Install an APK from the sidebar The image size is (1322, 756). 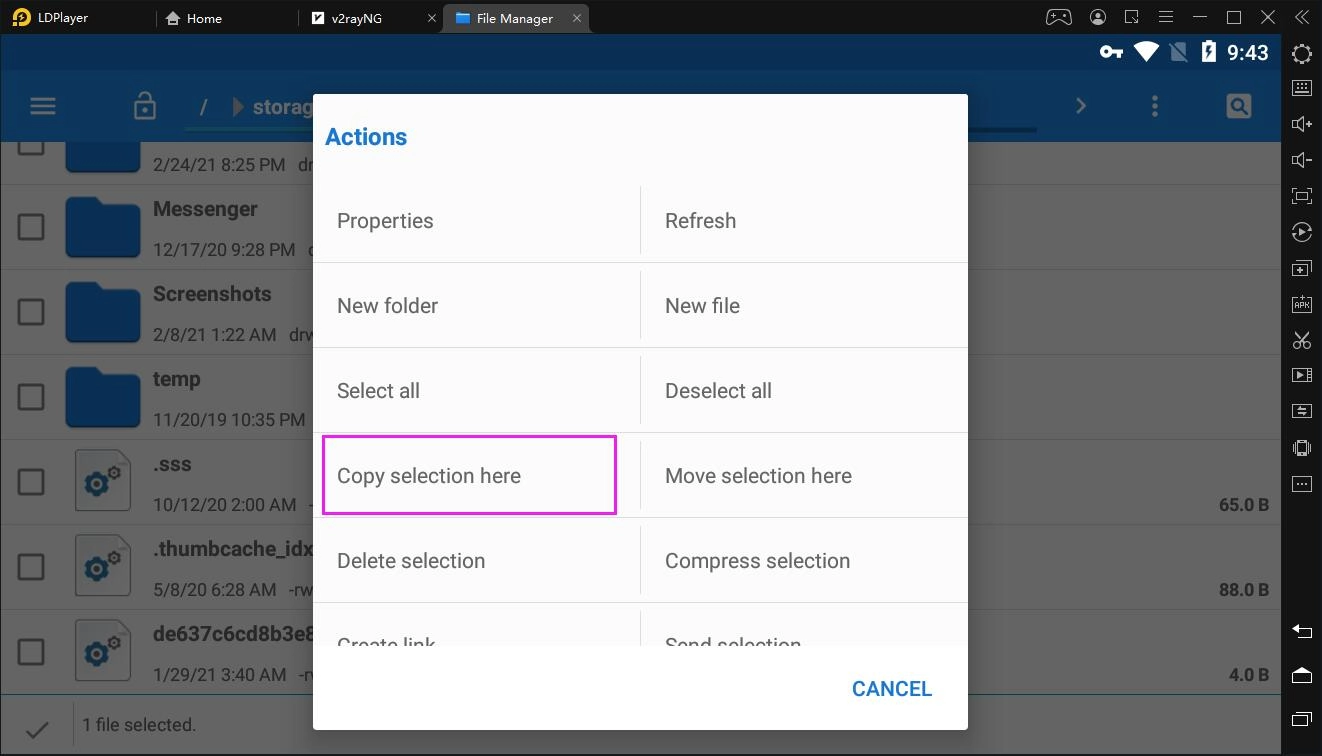click(1301, 303)
